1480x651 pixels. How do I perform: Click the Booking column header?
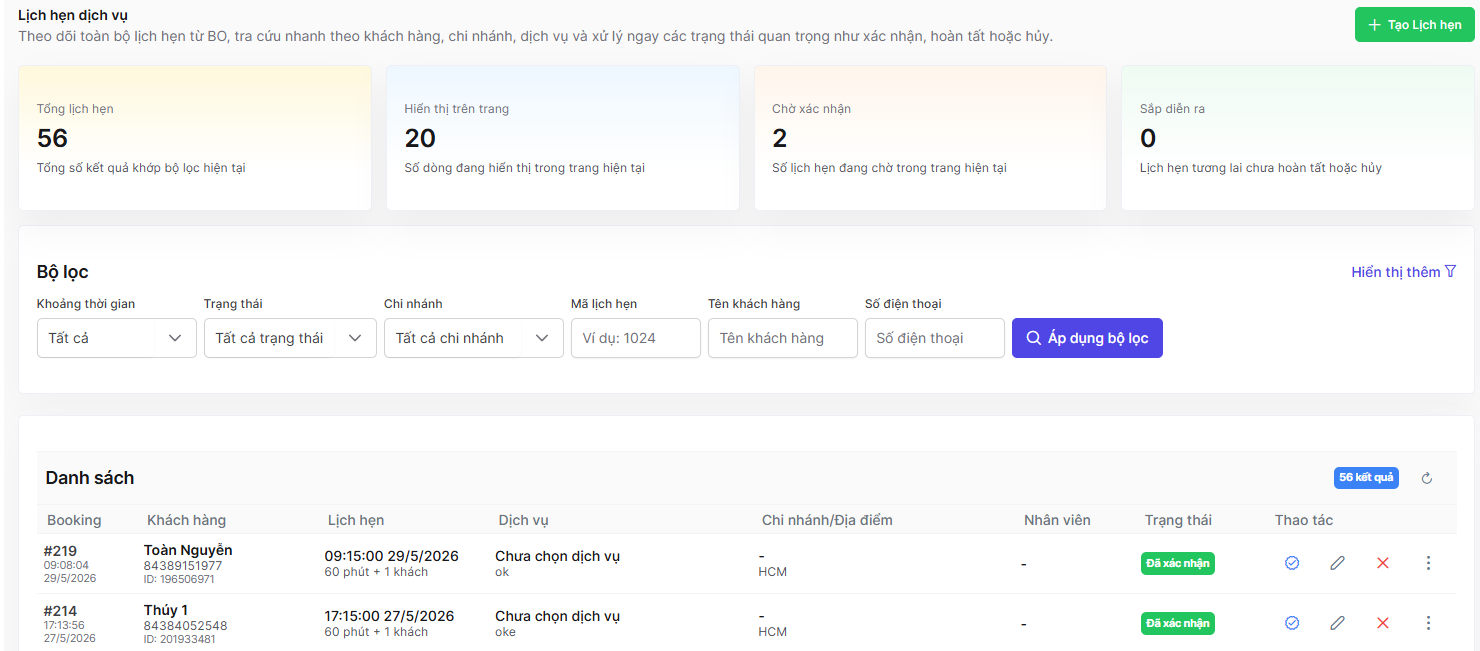click(74, 520)
